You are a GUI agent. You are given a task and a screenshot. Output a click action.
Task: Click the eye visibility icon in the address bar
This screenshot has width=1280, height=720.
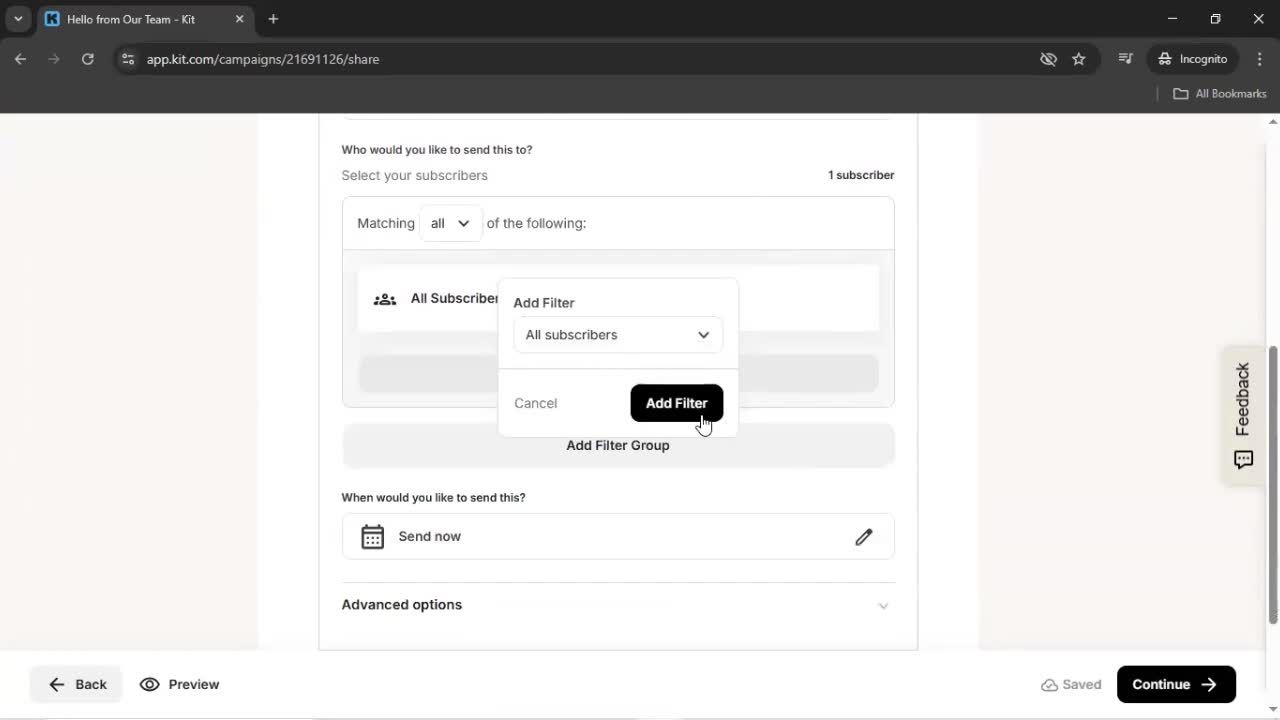coord(1048,59)
